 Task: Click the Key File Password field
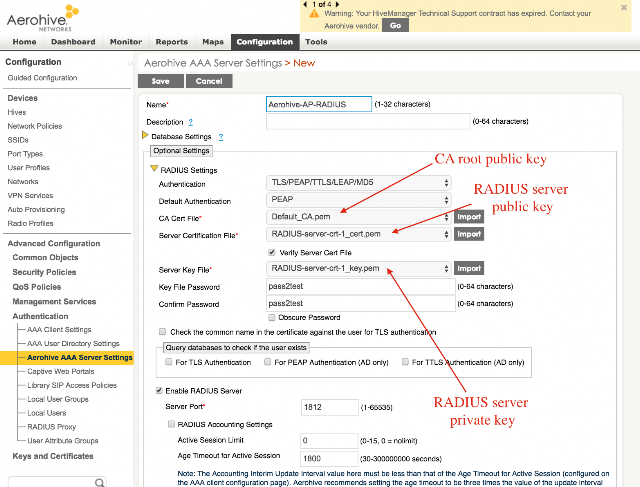(361, 287)
